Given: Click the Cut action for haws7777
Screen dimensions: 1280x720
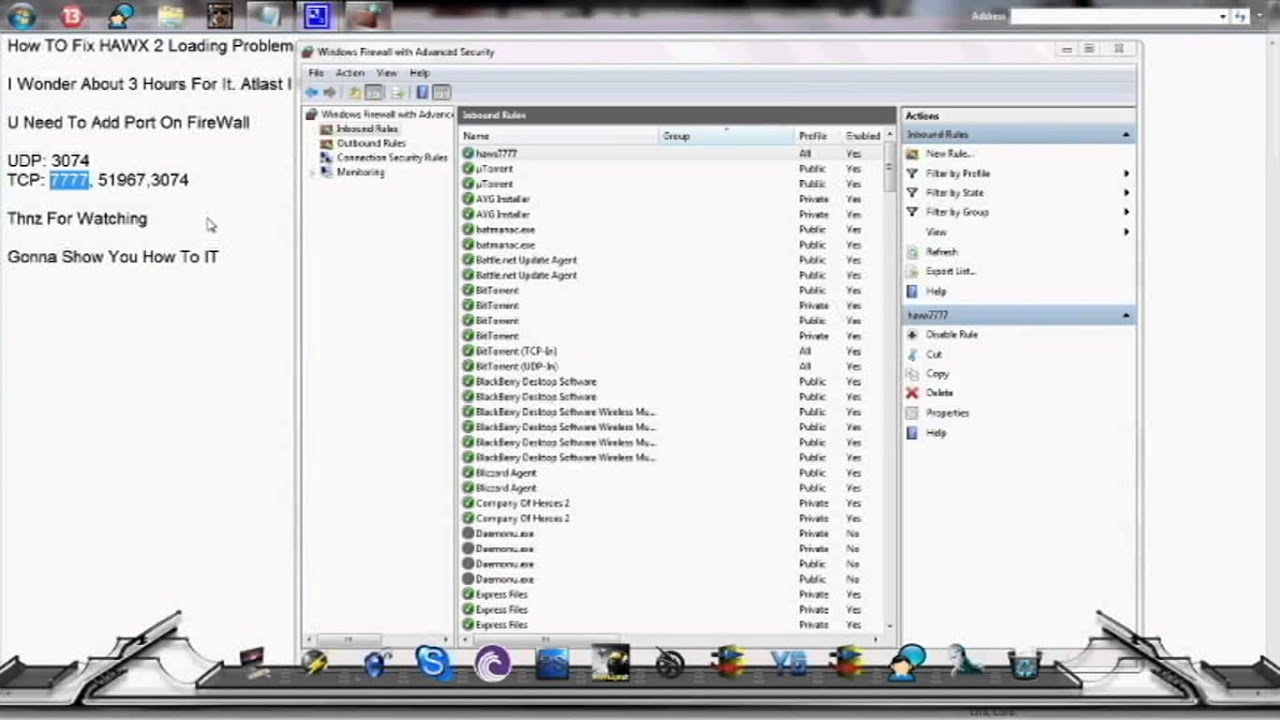Looking at the screenshot, I should point(934,355).
